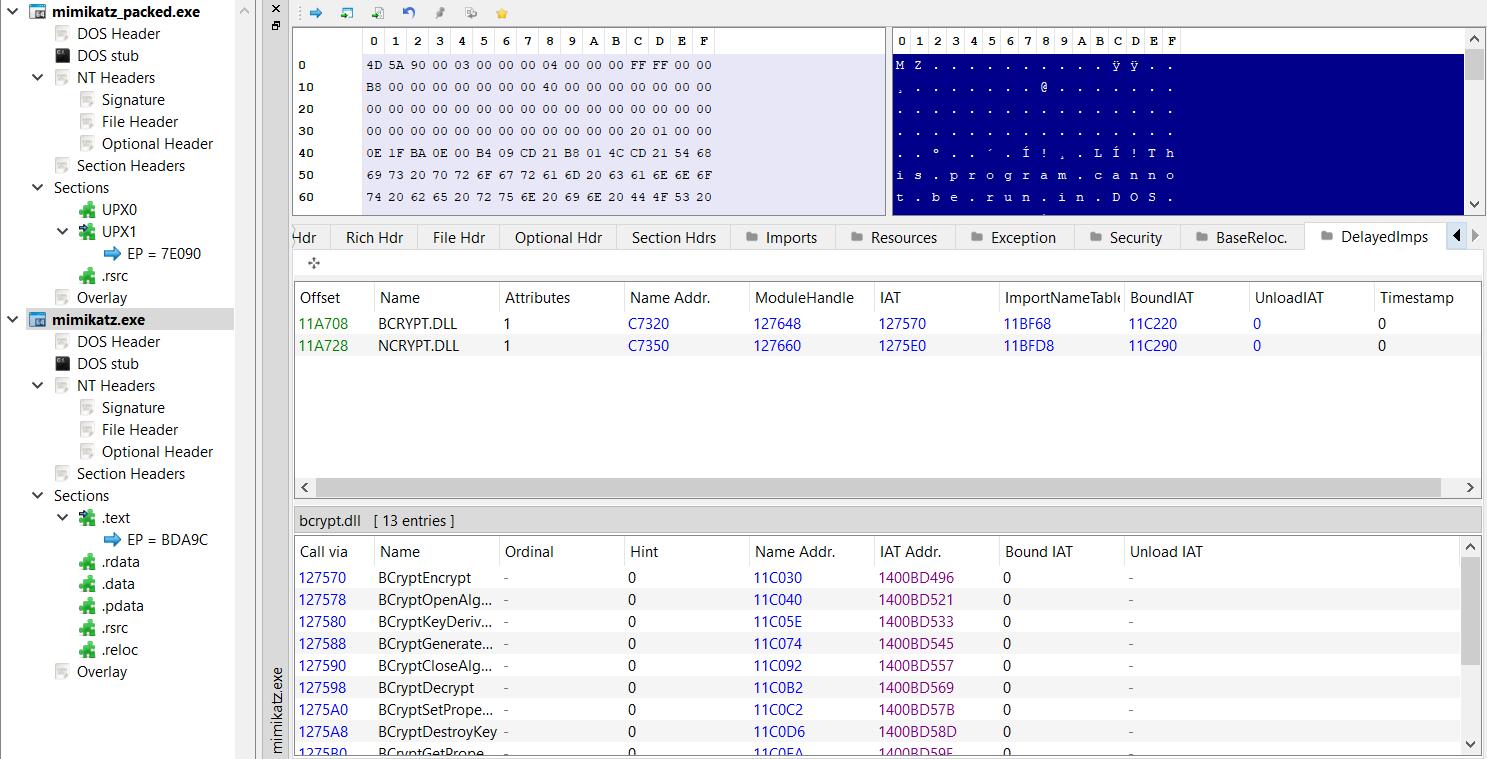This screenshot has height=759, width=1487.
Task: Jump to EP = BDA9C entry point
Action: 155,540
